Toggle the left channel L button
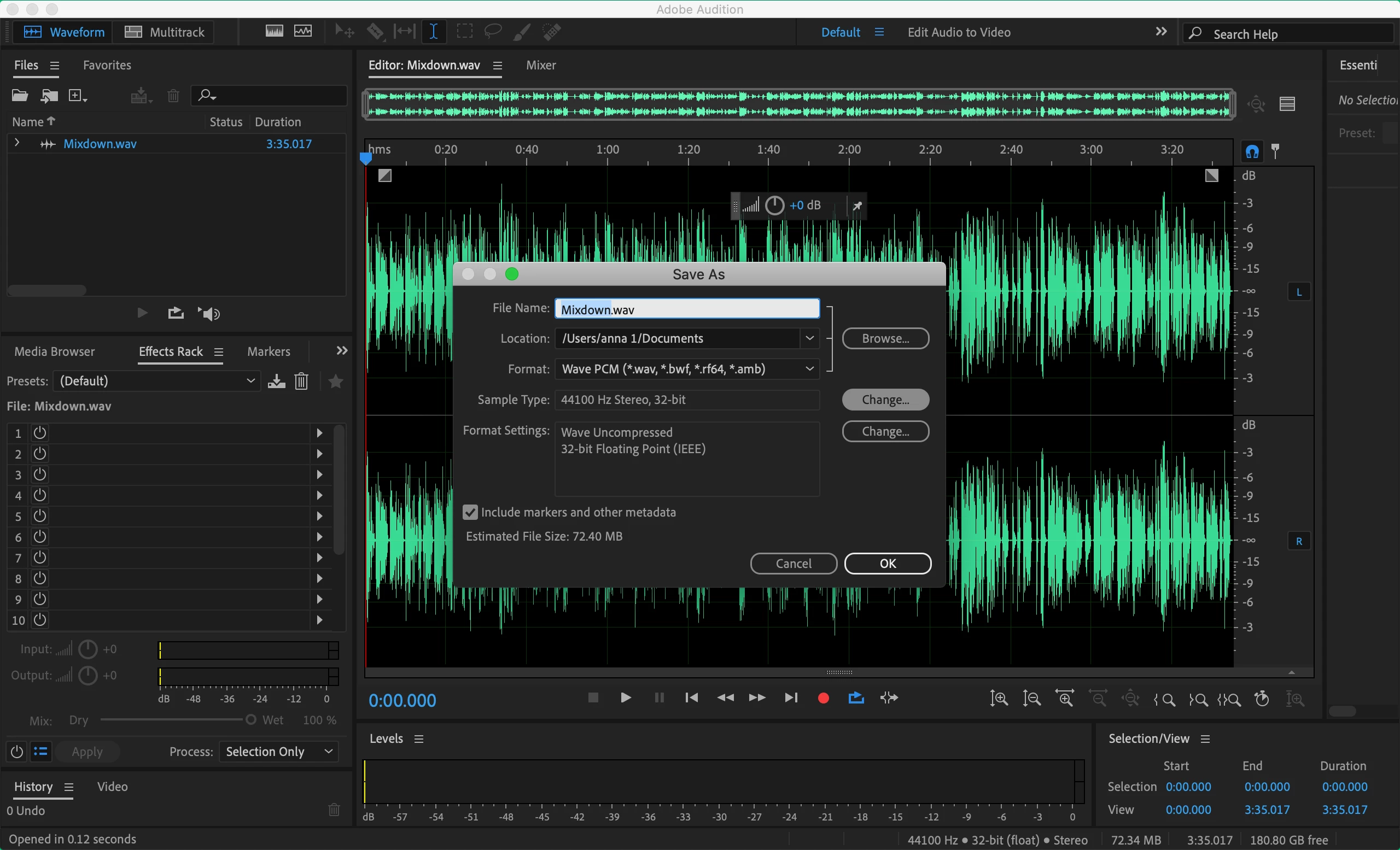 pyautogui.click(x=1298, y=292)
